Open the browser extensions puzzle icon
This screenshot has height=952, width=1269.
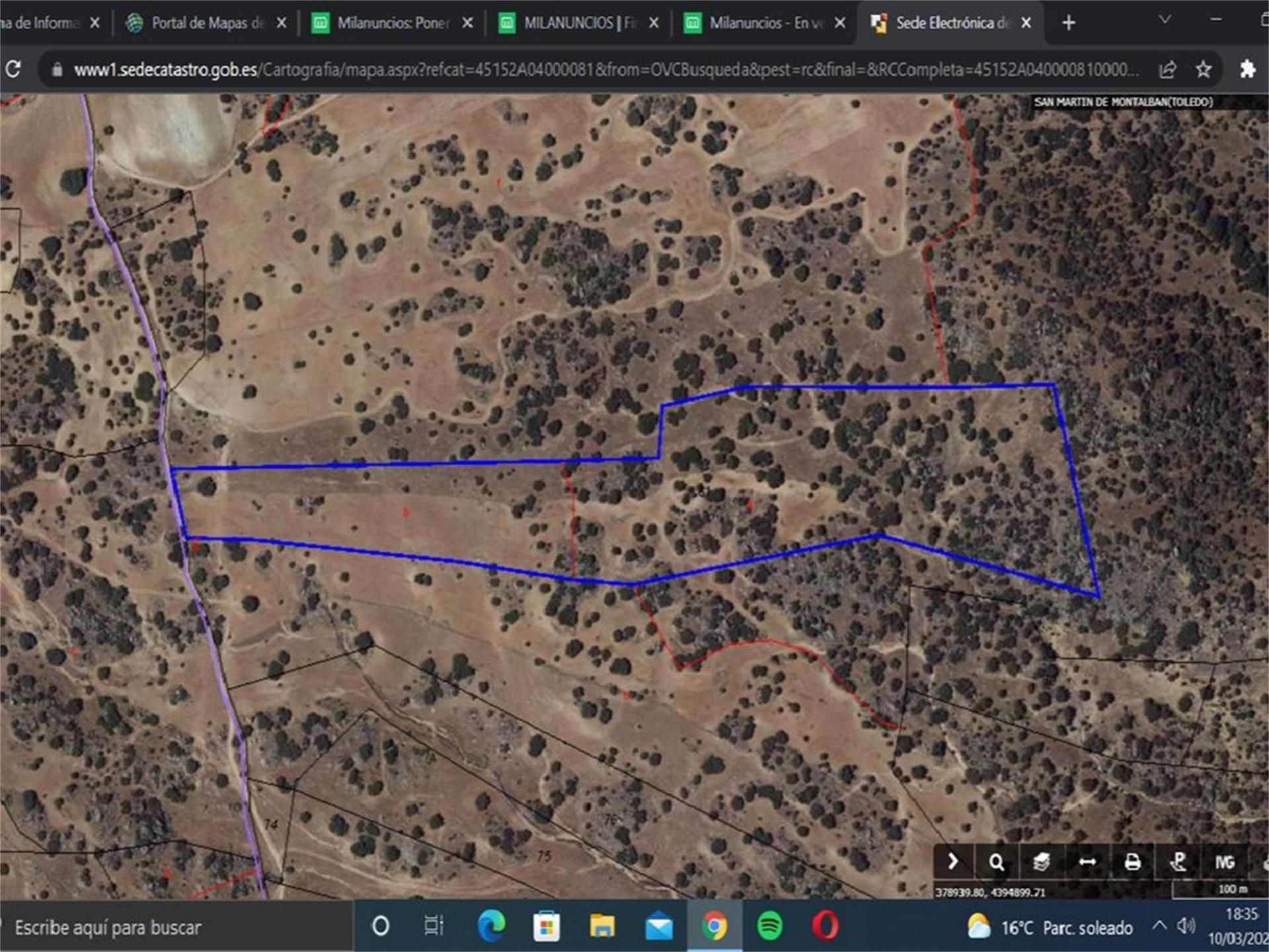(x=1247, y=69)
